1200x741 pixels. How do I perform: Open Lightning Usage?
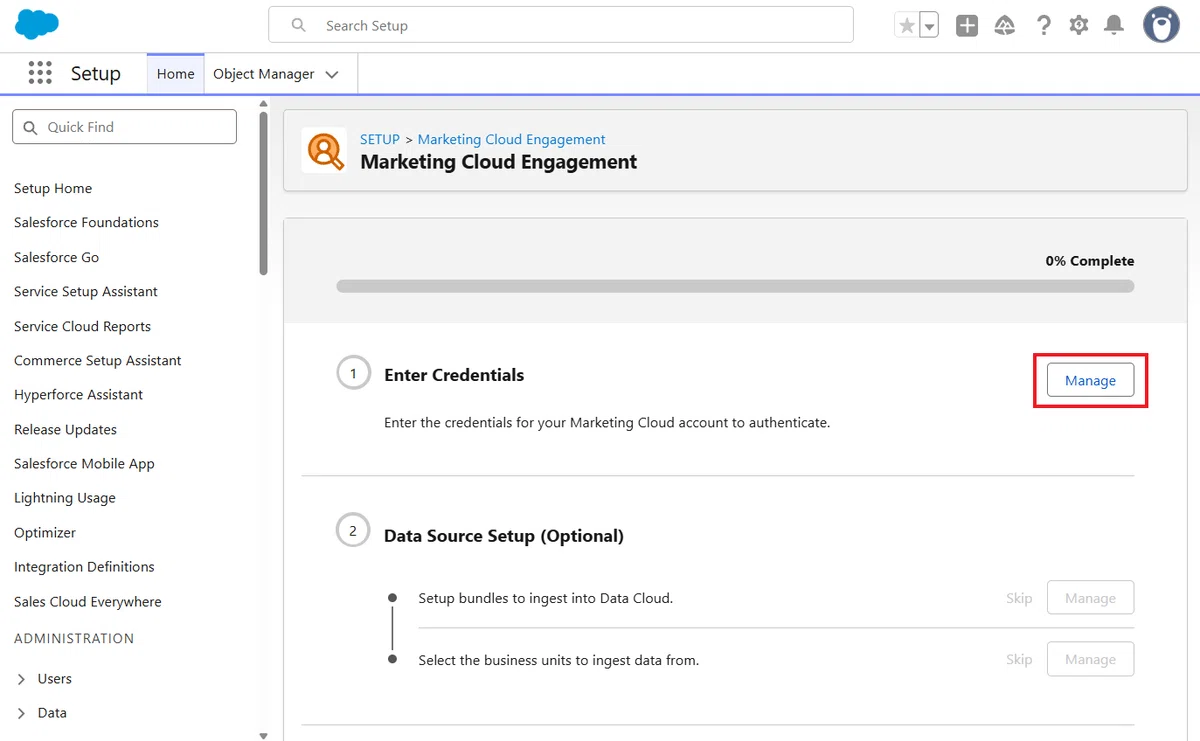pyautogui.click(x=65, y=497)
